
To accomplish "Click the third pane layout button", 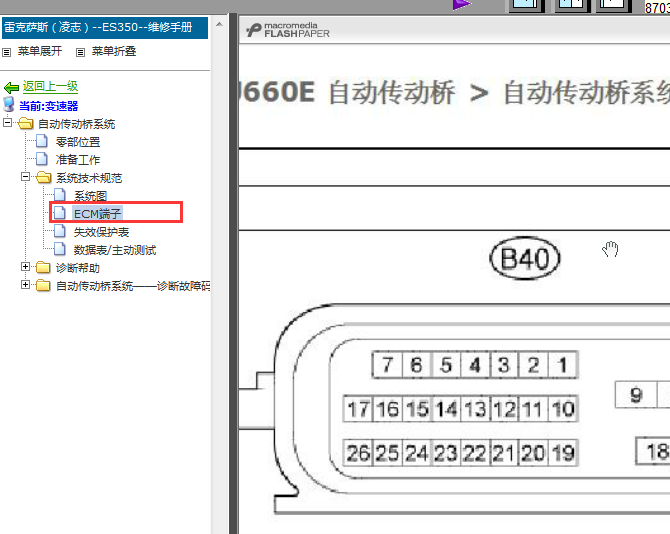I will 613,5.
